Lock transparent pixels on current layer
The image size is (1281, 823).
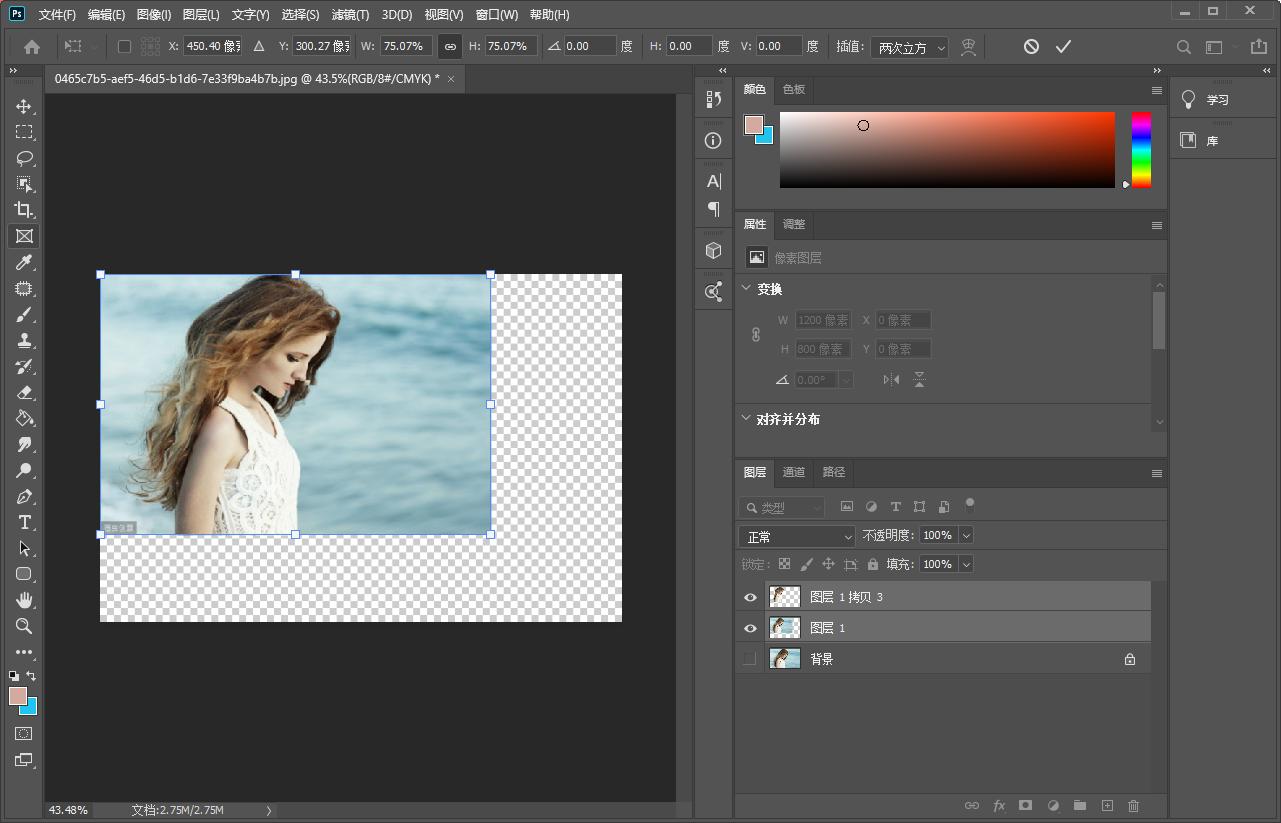click(785, 563)
